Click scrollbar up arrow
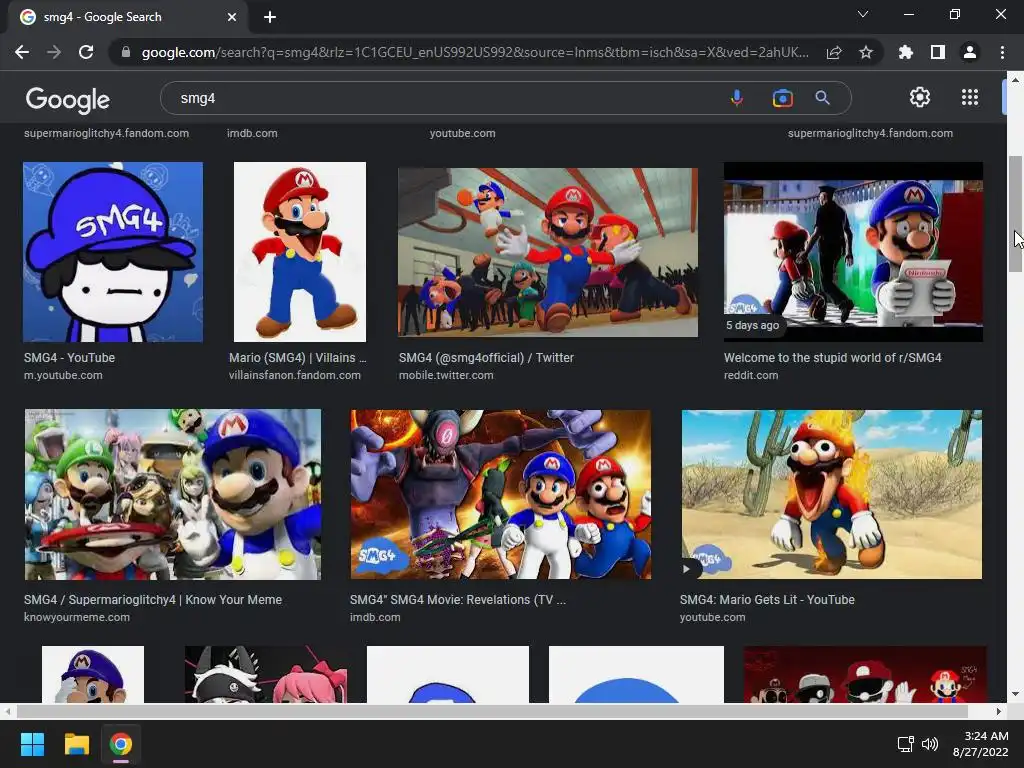 tap(1015, 80)
